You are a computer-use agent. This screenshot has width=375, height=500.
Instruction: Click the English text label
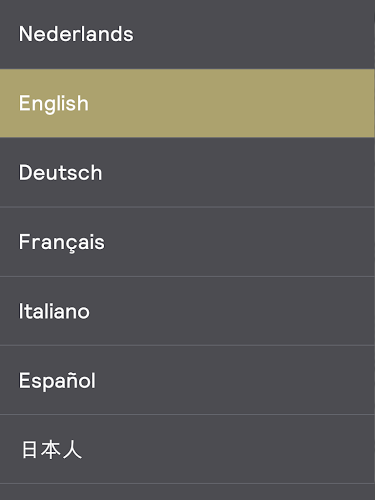(x=54, y=104)
